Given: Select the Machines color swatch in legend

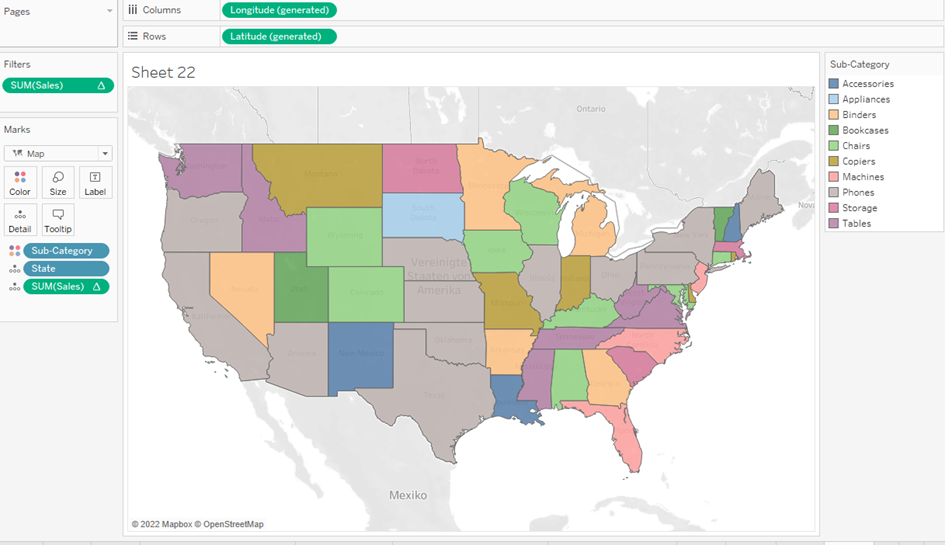Looking at the screenshot, I should 834,177.
